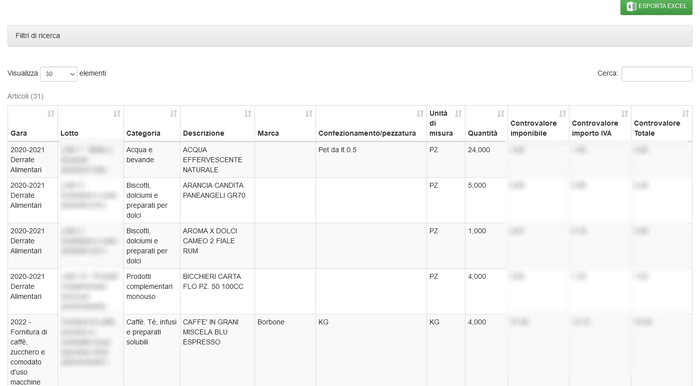
Task: Sort by Controvalore importo IVA arrows
Action: 625,114
